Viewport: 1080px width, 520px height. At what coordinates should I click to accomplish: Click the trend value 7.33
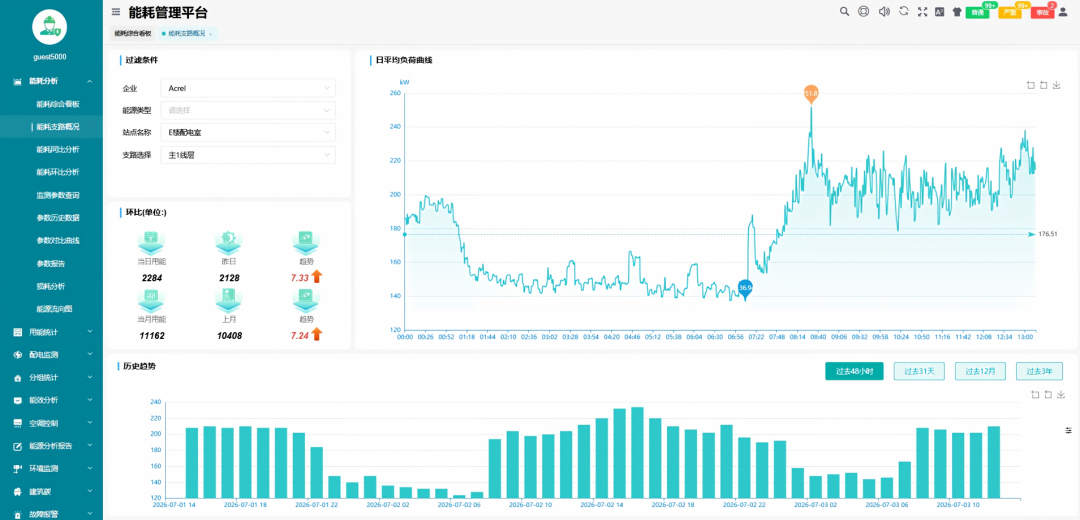pos(300,277)
